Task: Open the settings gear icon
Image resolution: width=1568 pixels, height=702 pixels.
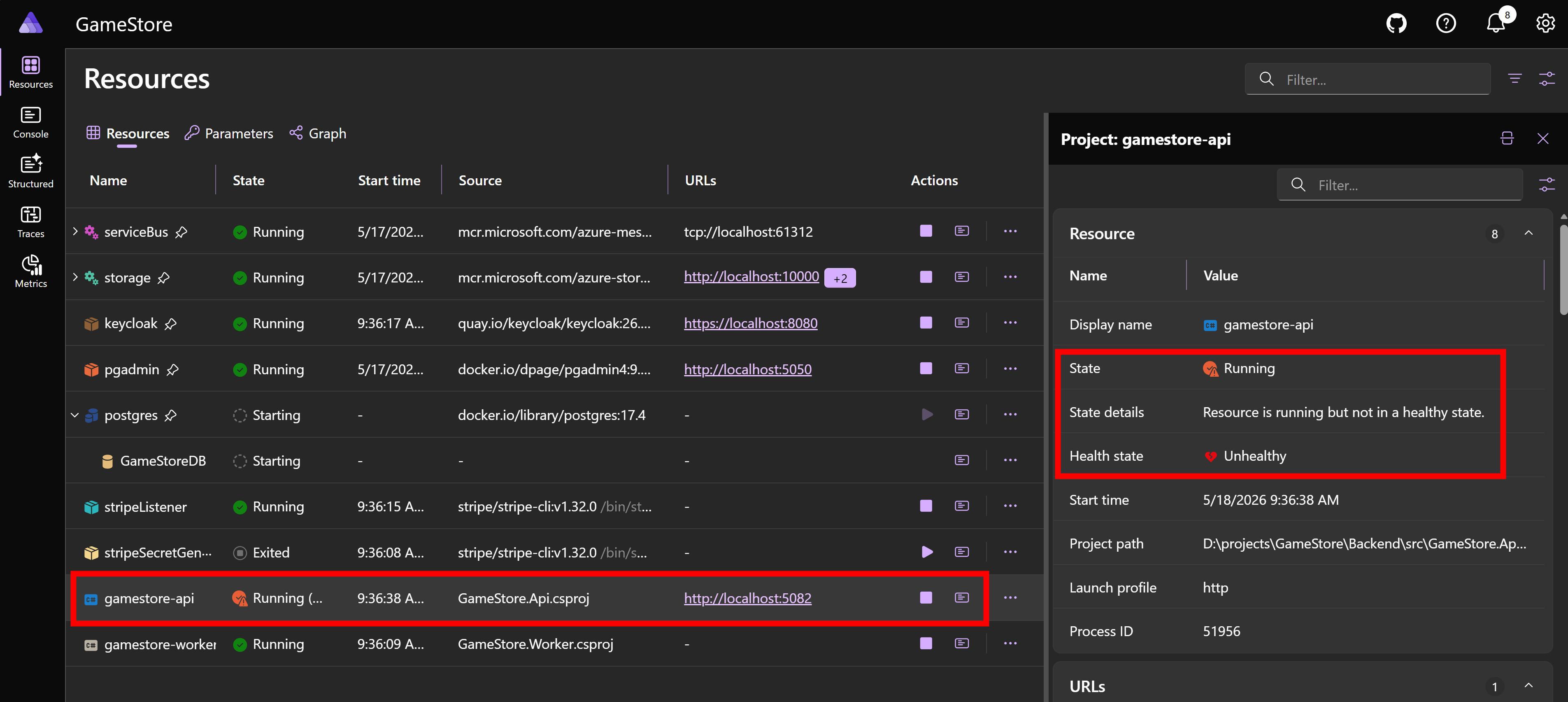Action: (x=1545, y=24)
